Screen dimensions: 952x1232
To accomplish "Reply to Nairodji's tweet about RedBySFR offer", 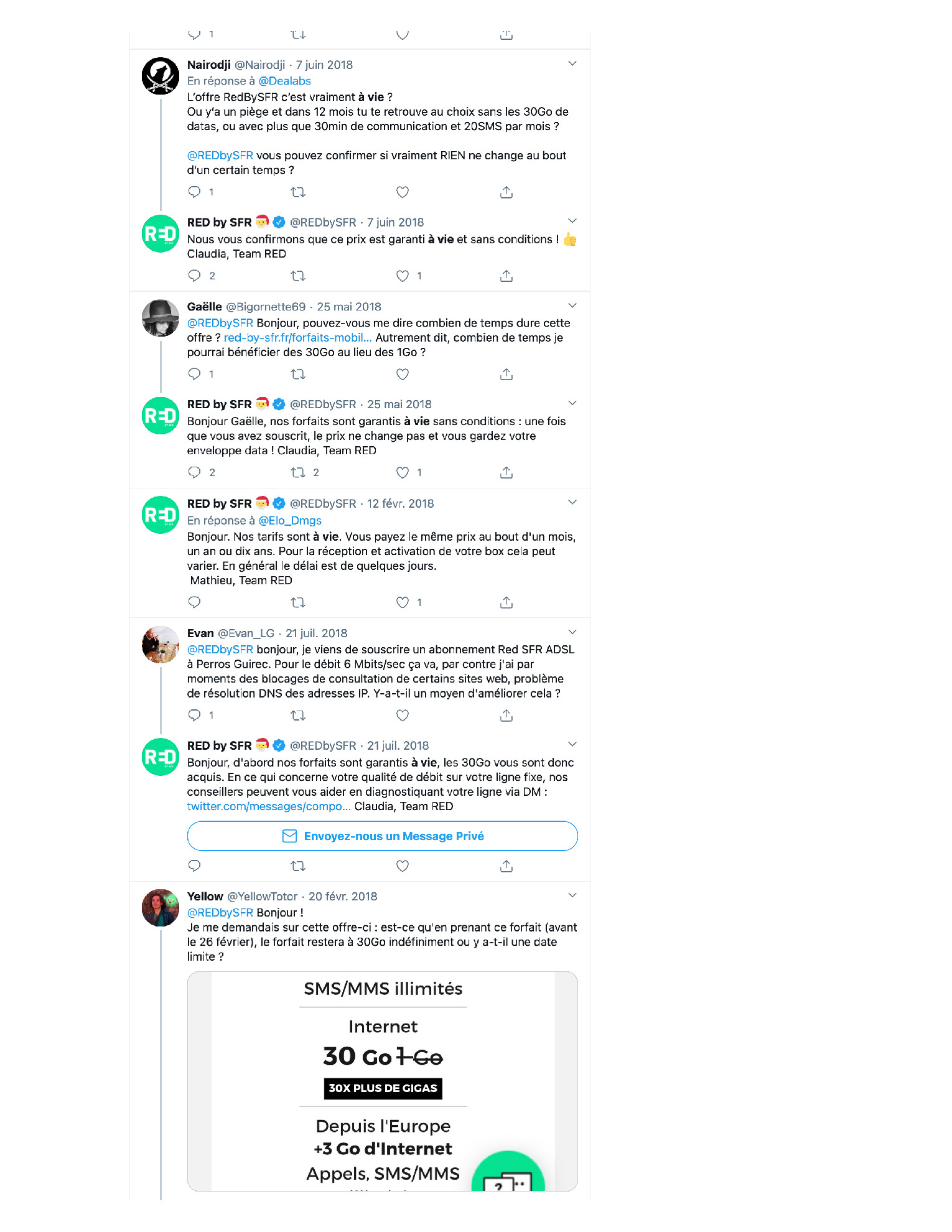I will pyautogui.click(x=195, y=192).
